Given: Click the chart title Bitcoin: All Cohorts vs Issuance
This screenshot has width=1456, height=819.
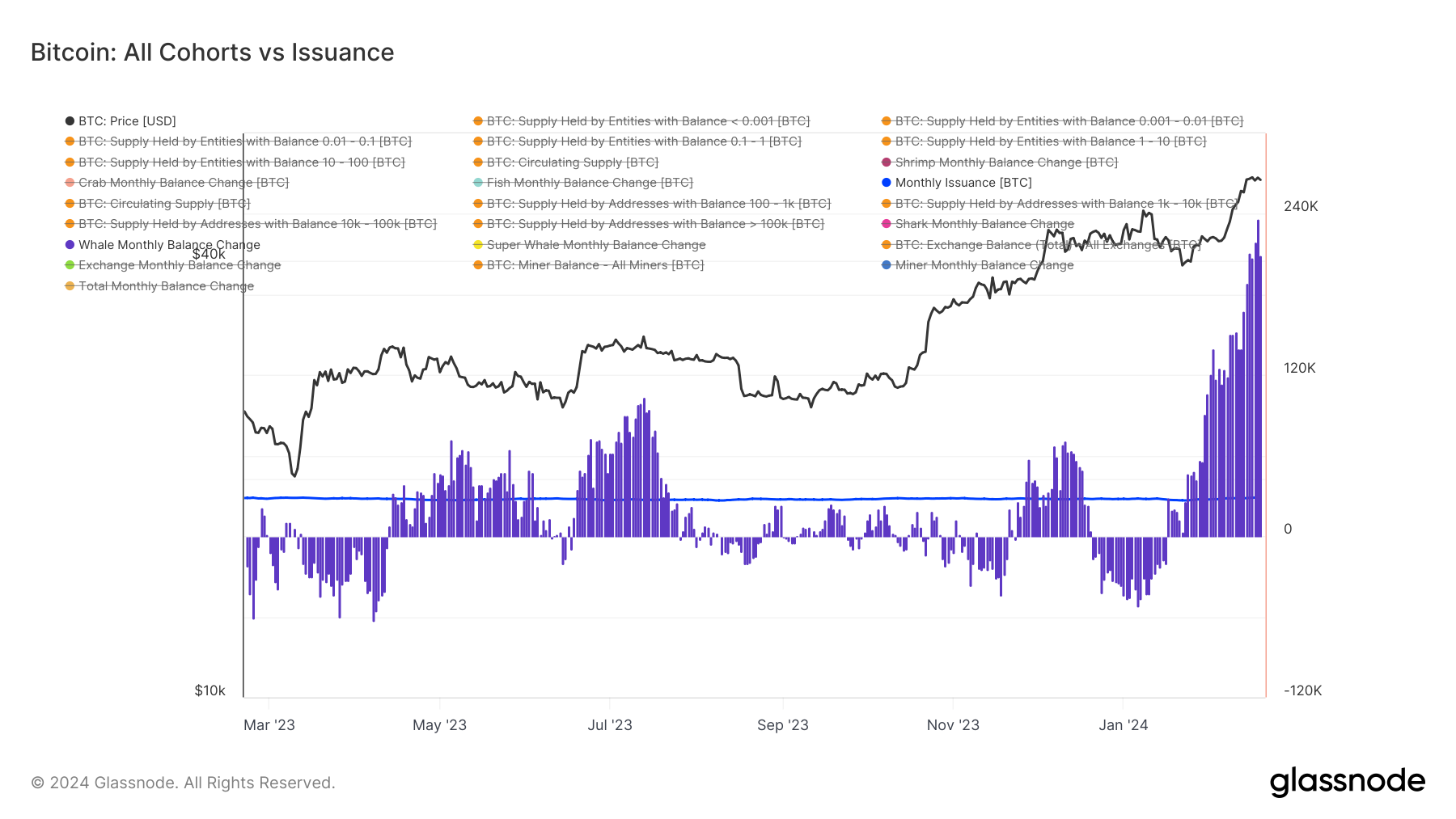Looking at the screenshot, I should point(213,53).
